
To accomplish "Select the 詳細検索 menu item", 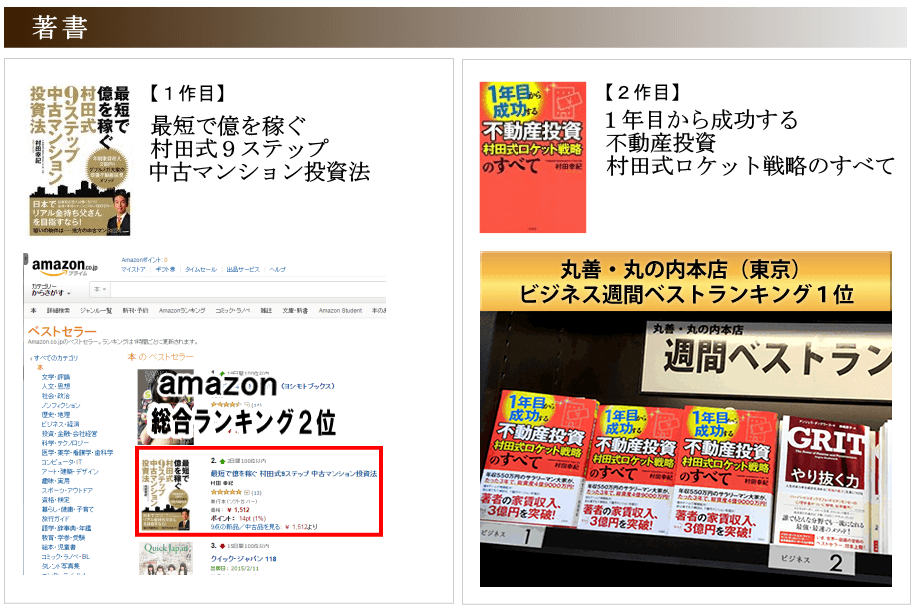I will tap(58, 310).
